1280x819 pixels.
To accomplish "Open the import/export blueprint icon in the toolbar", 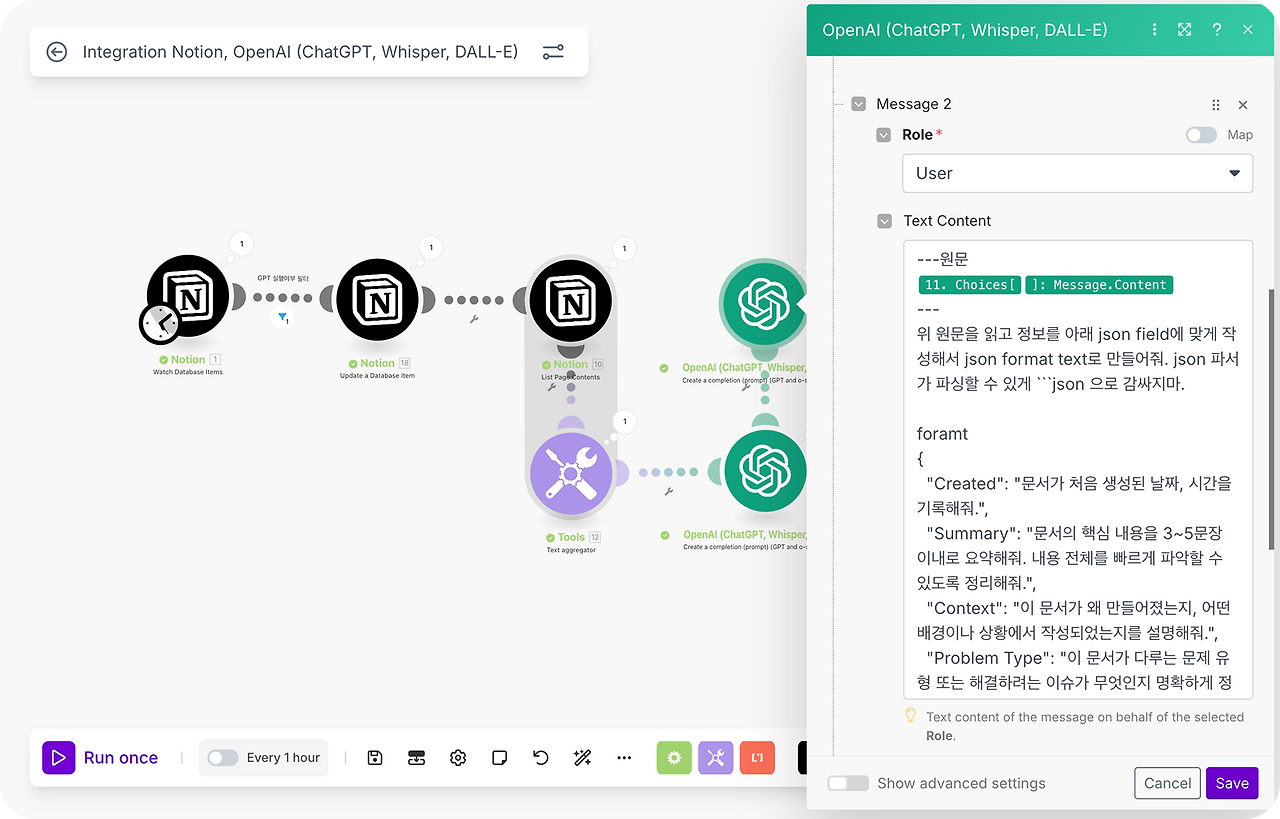I will (x=417, y=758).
